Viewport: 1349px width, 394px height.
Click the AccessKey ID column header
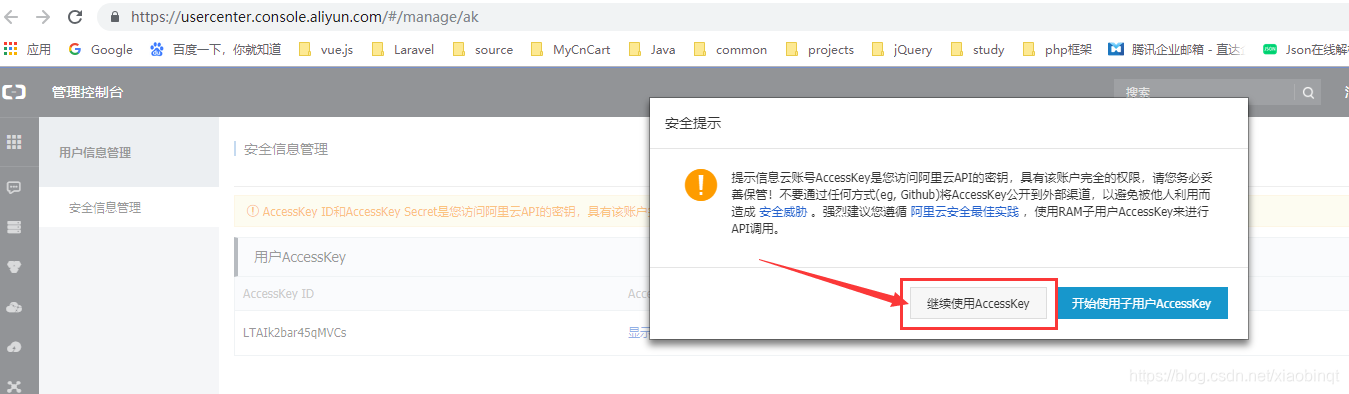278,294
